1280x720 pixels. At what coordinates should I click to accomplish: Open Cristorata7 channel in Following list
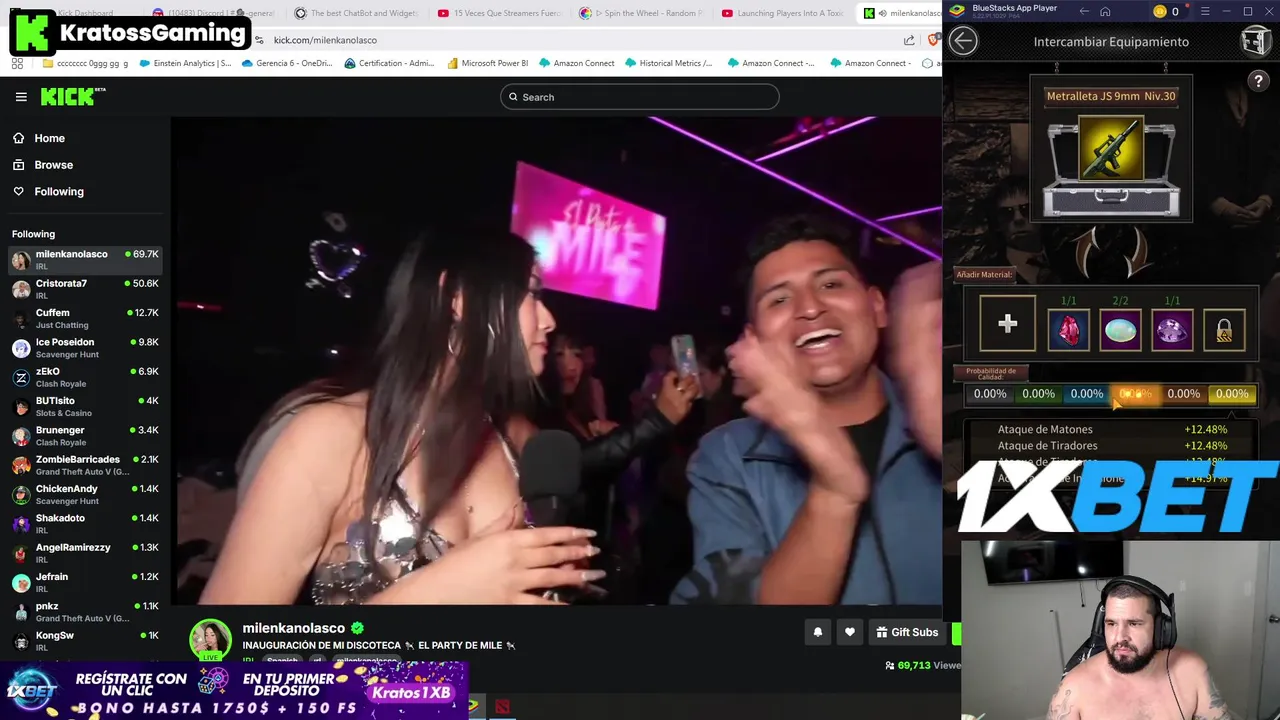click(x=85, y=289)
